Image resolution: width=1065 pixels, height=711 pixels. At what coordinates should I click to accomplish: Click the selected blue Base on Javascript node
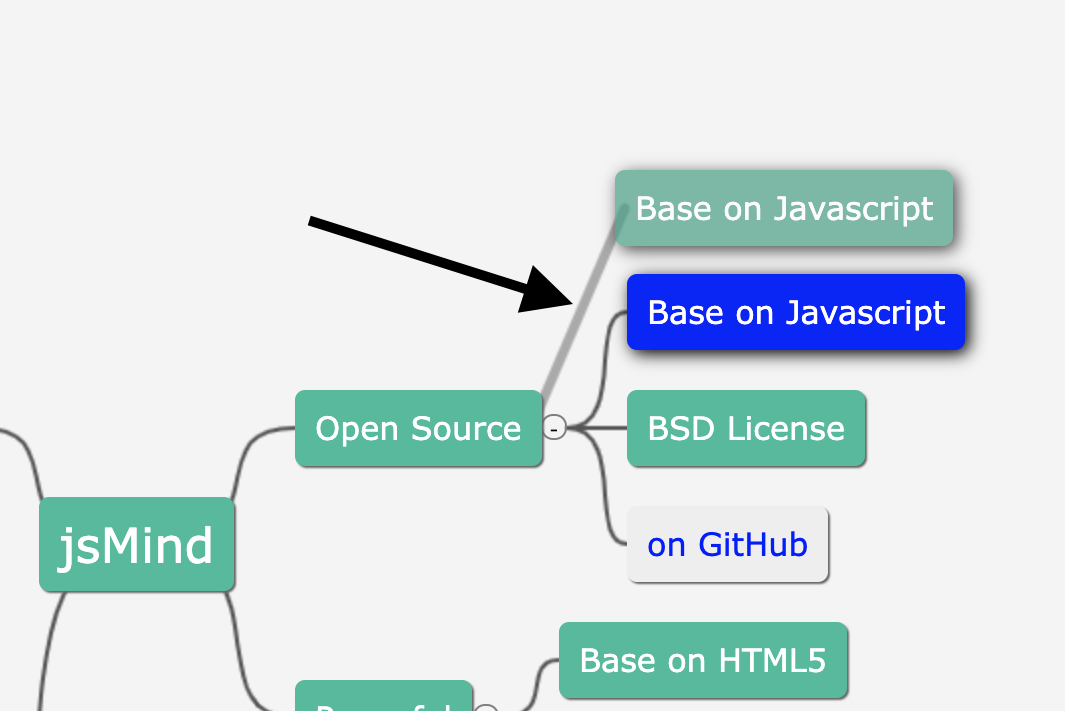(795, 312)
